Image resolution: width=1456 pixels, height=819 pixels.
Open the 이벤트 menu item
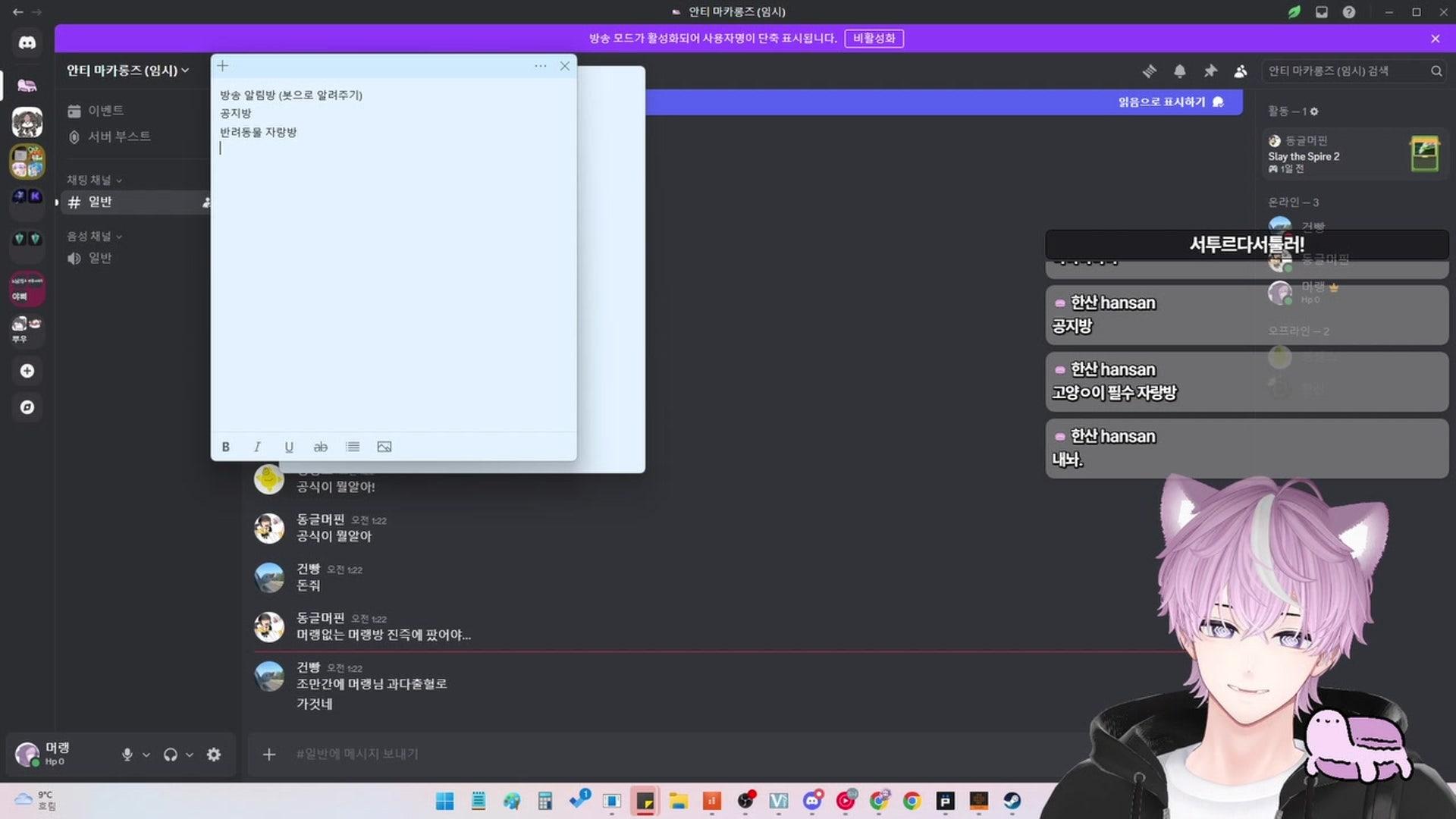point(105,111)
